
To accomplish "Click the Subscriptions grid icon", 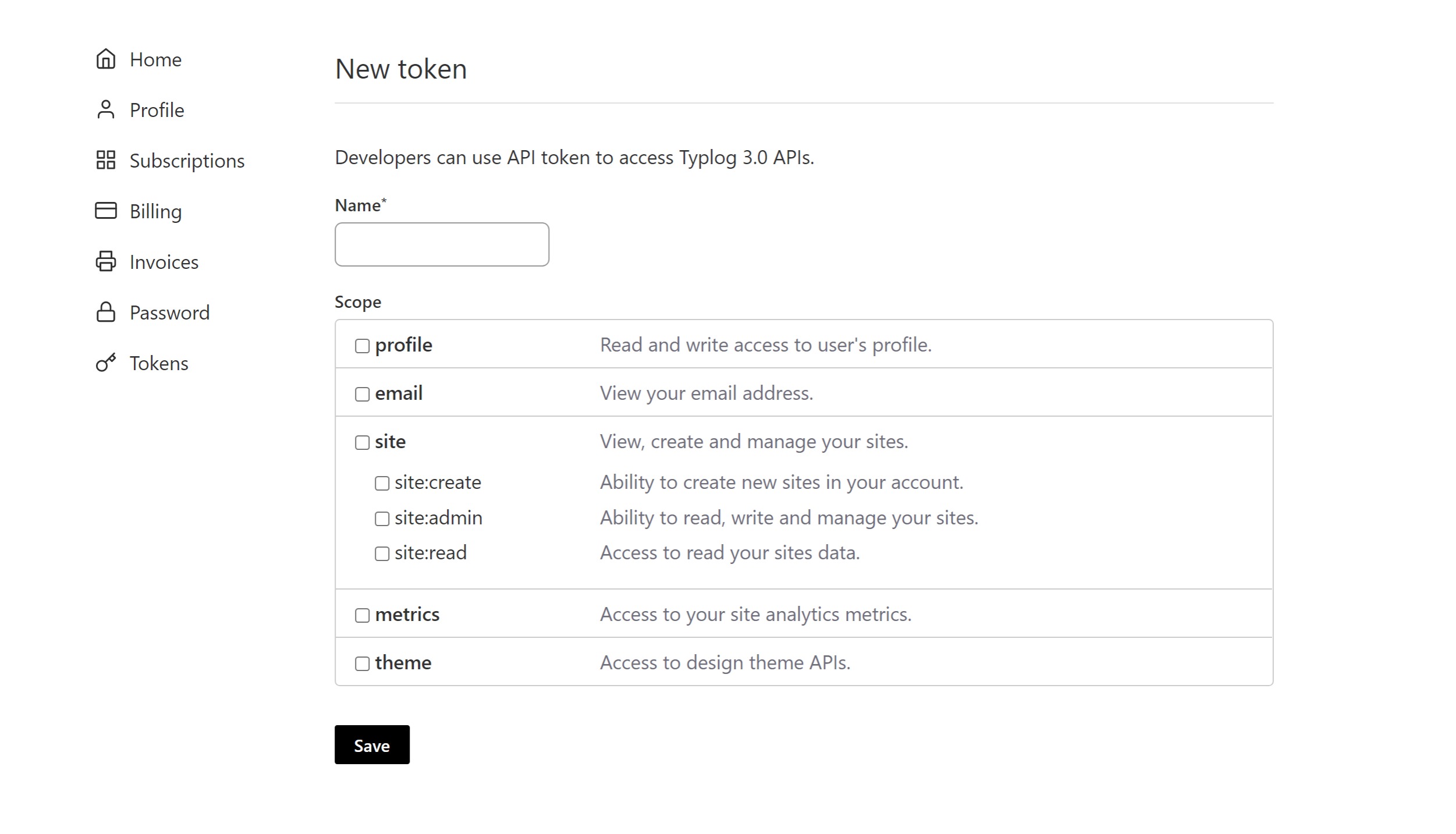I will coord(105,160).
